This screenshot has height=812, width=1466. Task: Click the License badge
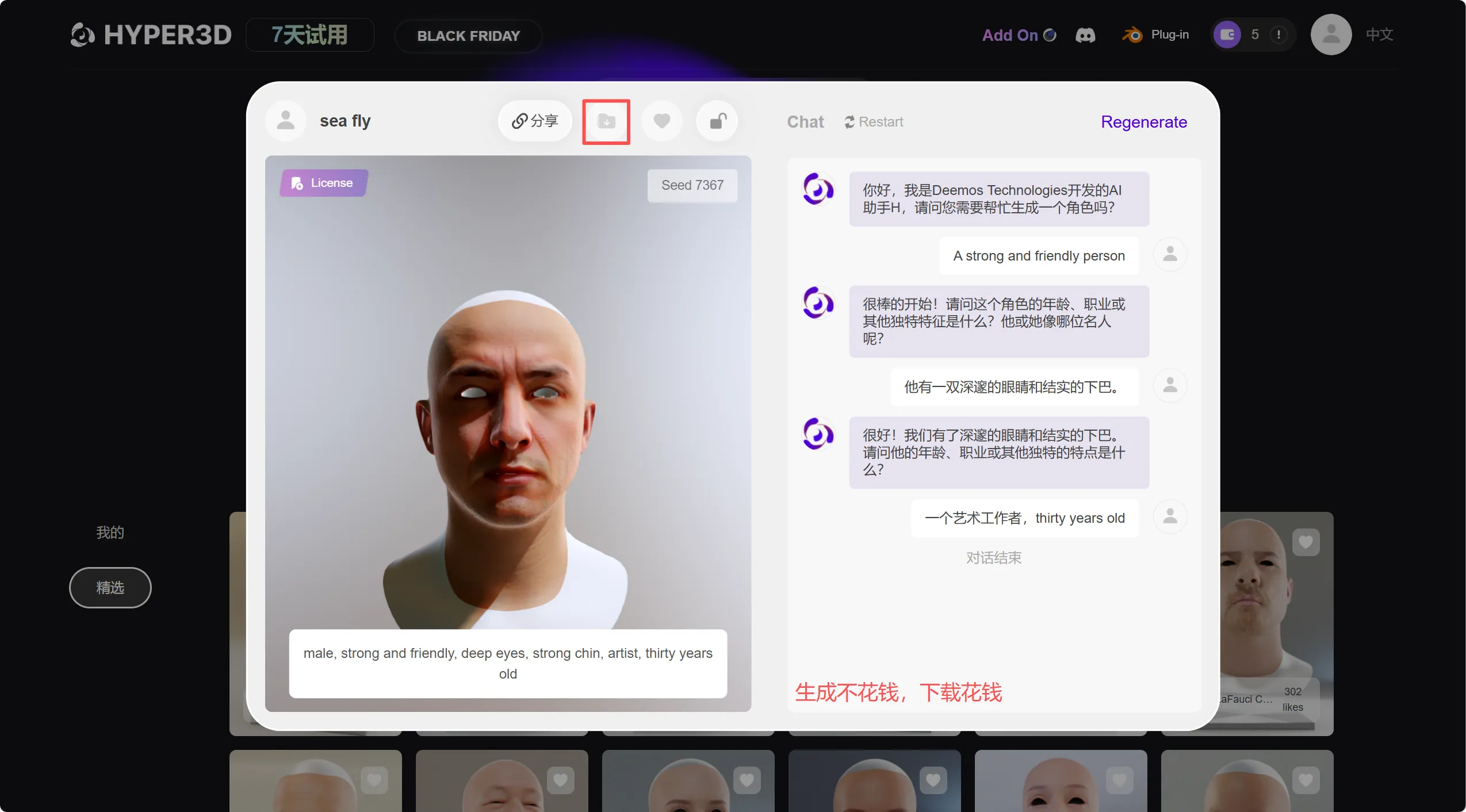tap(323, 183)
